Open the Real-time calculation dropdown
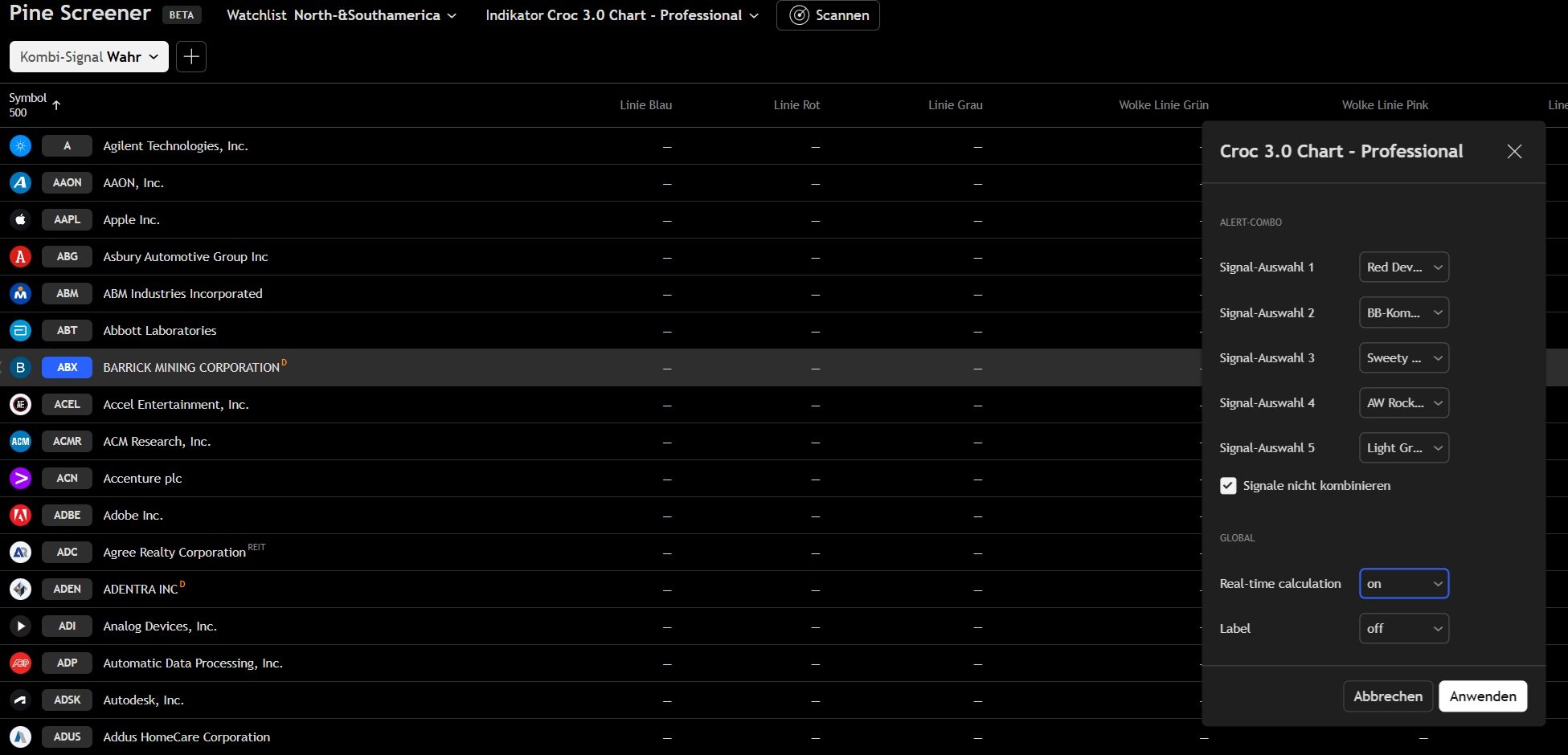Screen dimensions: 1568x755 coord(1403,583)
